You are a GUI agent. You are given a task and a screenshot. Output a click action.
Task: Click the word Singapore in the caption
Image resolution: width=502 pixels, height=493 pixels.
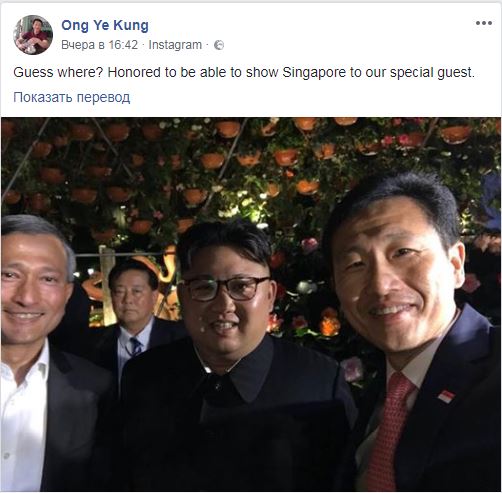point(314,72)
